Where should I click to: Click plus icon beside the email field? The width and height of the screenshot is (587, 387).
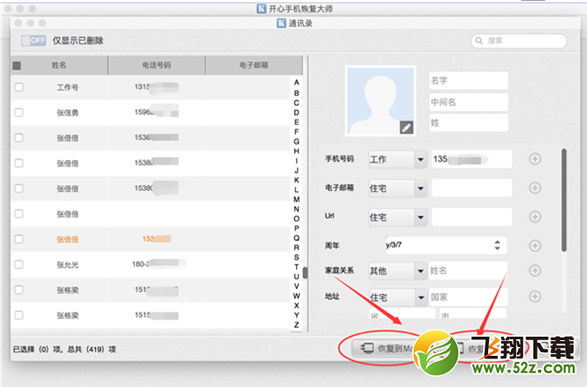point(535,188)
